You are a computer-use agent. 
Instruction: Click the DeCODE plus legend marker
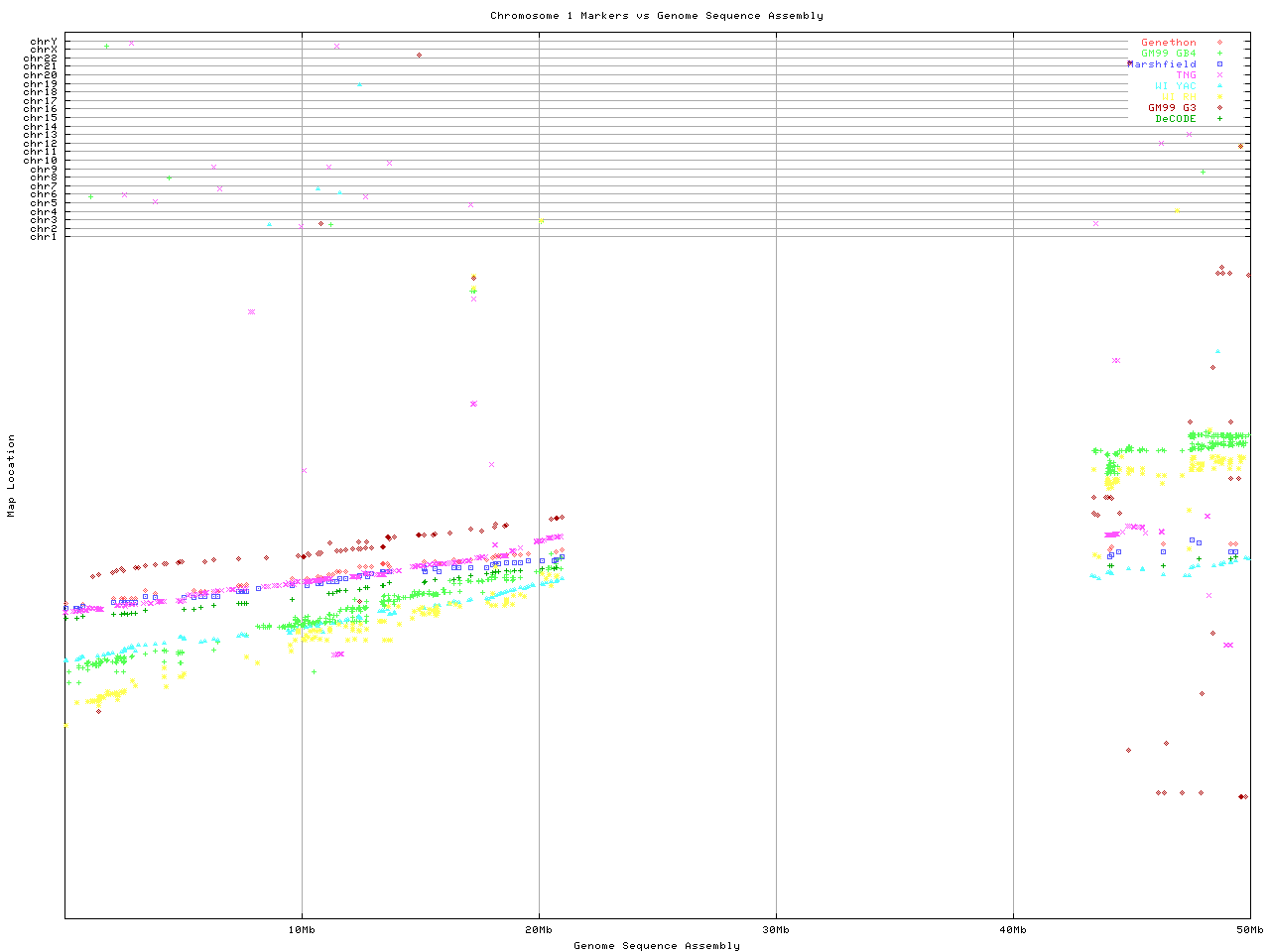point(1219,119)
